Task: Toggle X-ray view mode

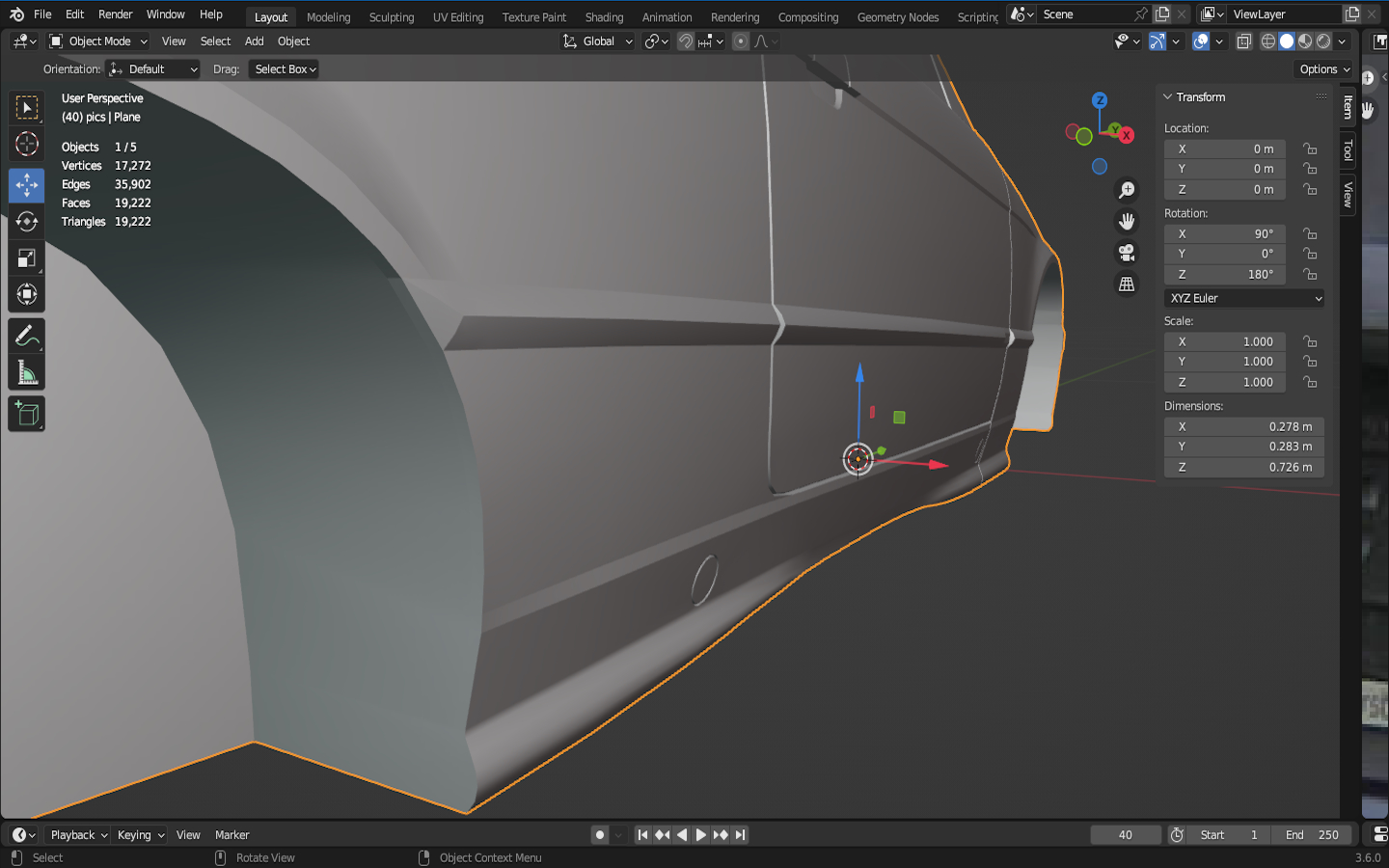Action: [1244, 41]
